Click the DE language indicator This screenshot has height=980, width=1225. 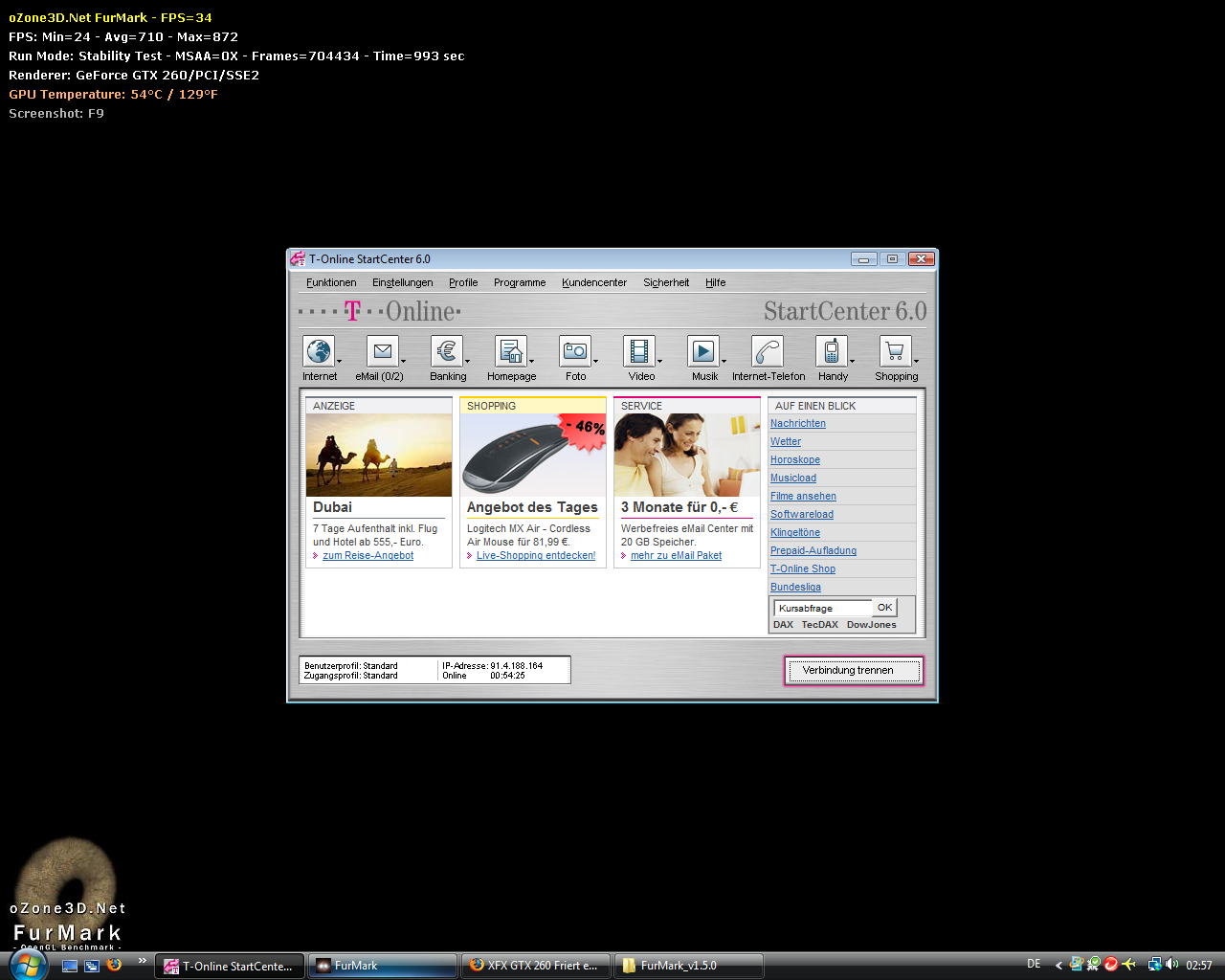[1034, 964]
